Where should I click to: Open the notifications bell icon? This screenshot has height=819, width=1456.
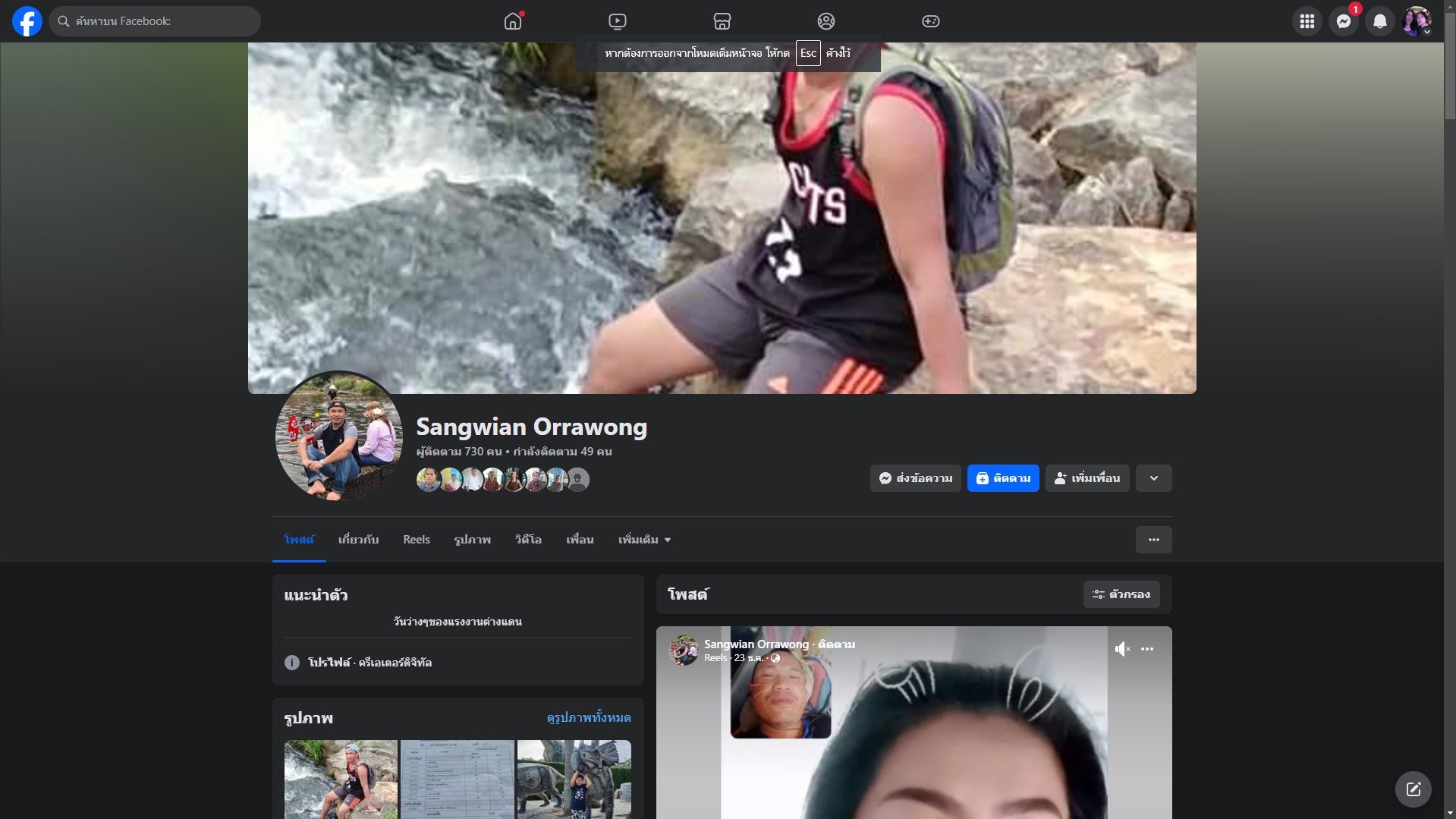[x=1379, y=21]
